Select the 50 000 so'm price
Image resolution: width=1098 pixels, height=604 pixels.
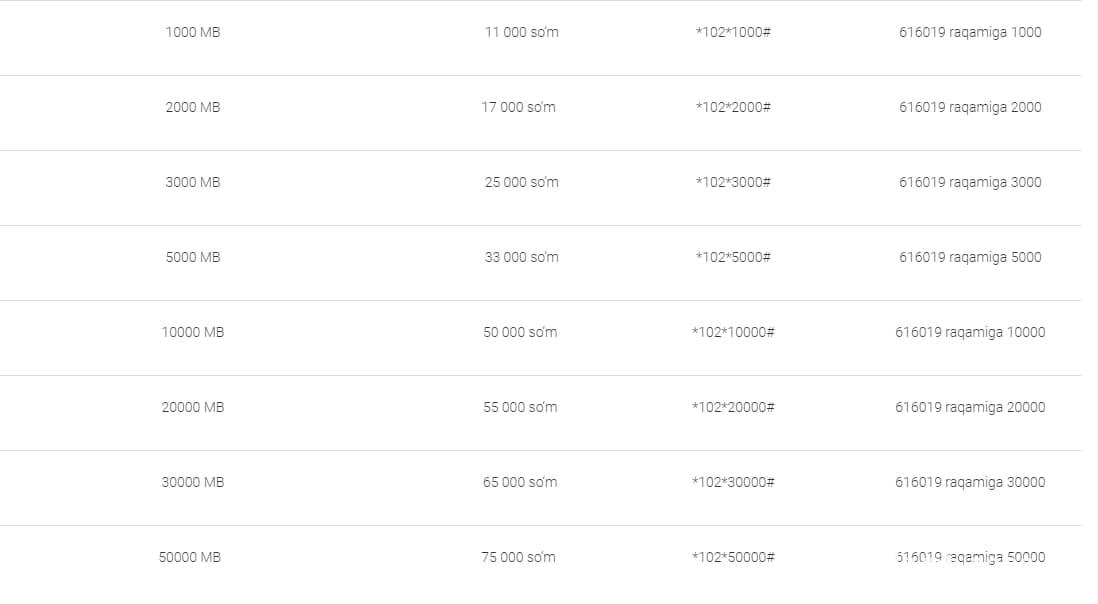[520, 332]
